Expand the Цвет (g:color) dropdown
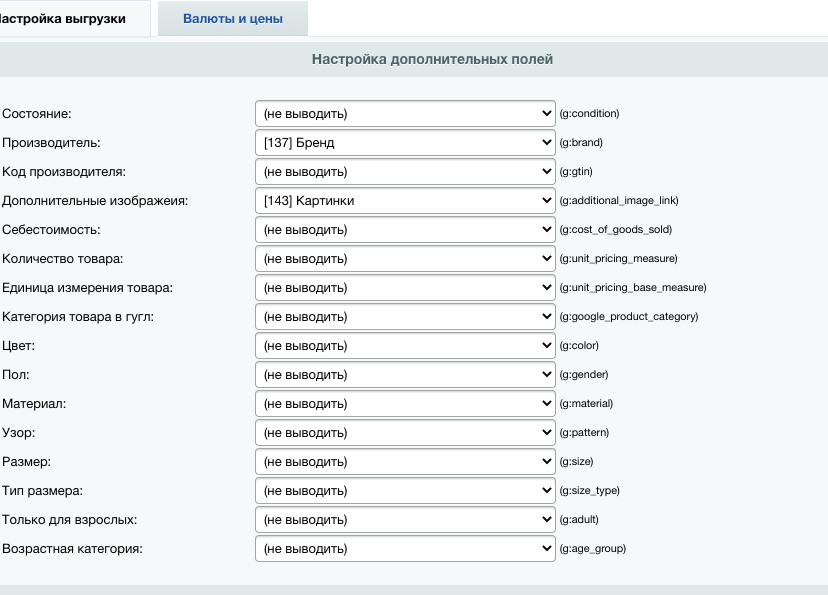828x595 pixels. click(x=405, y=346)
